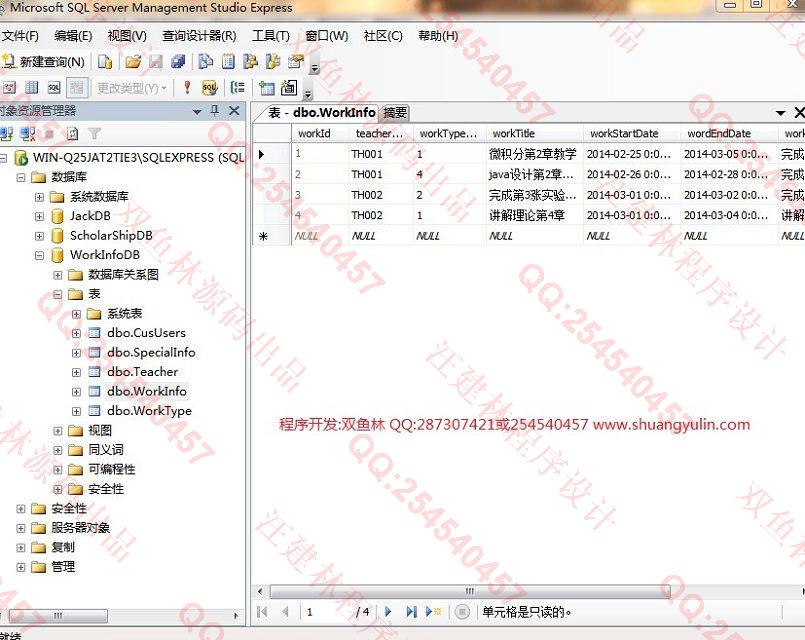Screen dimensions: 805x640
Task: Open the 工具(T) menu
Action: click(271, 35)
